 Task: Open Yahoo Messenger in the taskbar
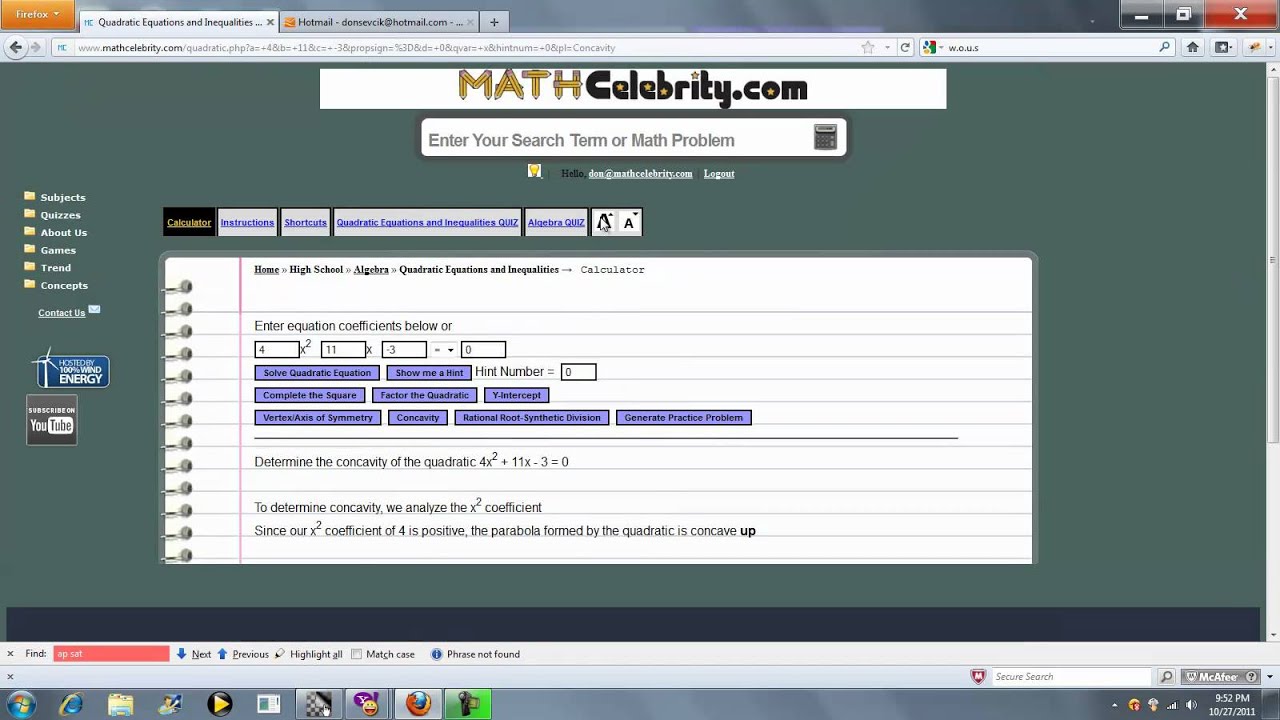pos(369,704)
